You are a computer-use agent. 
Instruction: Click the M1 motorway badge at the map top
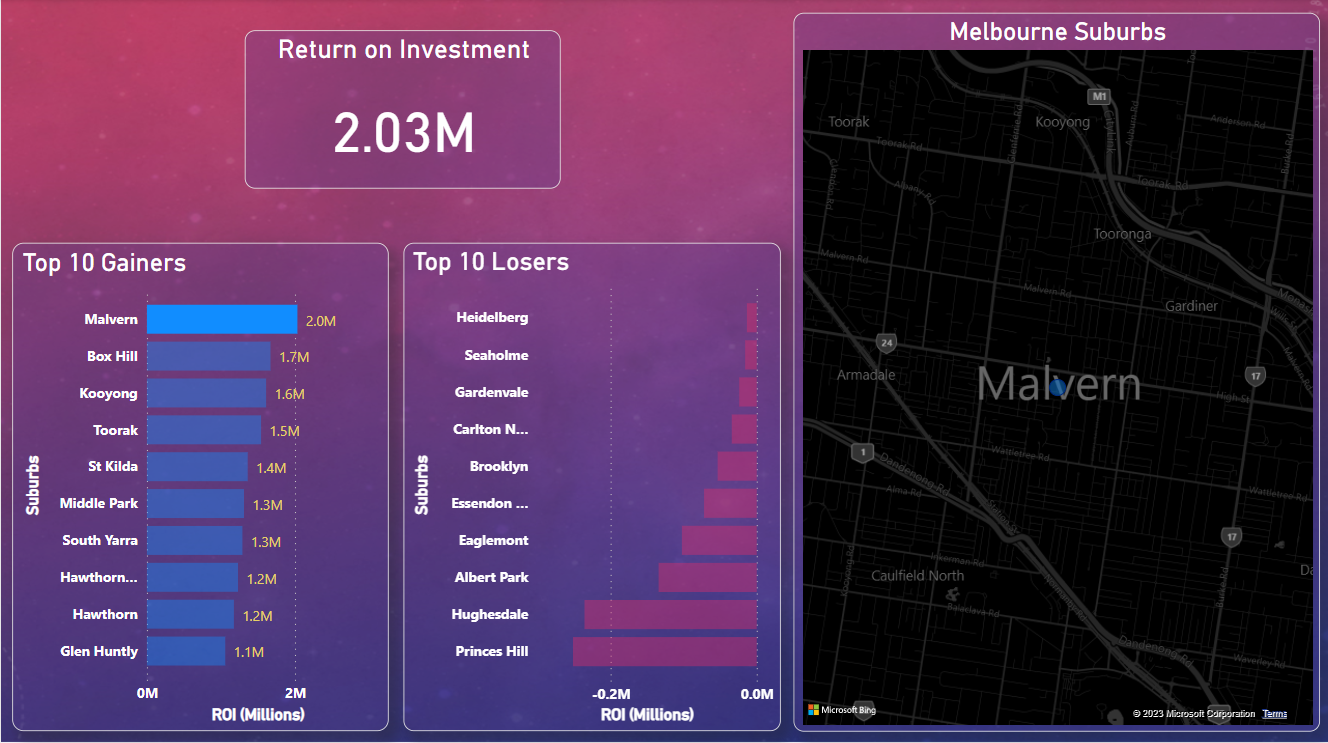1099,97
